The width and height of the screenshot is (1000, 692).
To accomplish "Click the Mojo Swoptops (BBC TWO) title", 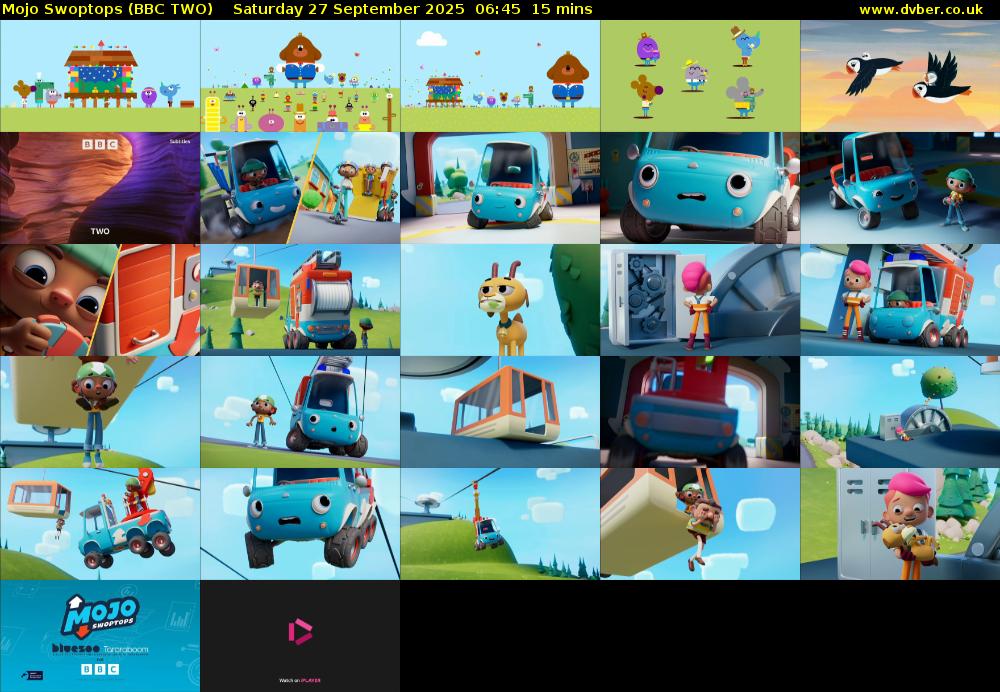I will coord(107,9).
